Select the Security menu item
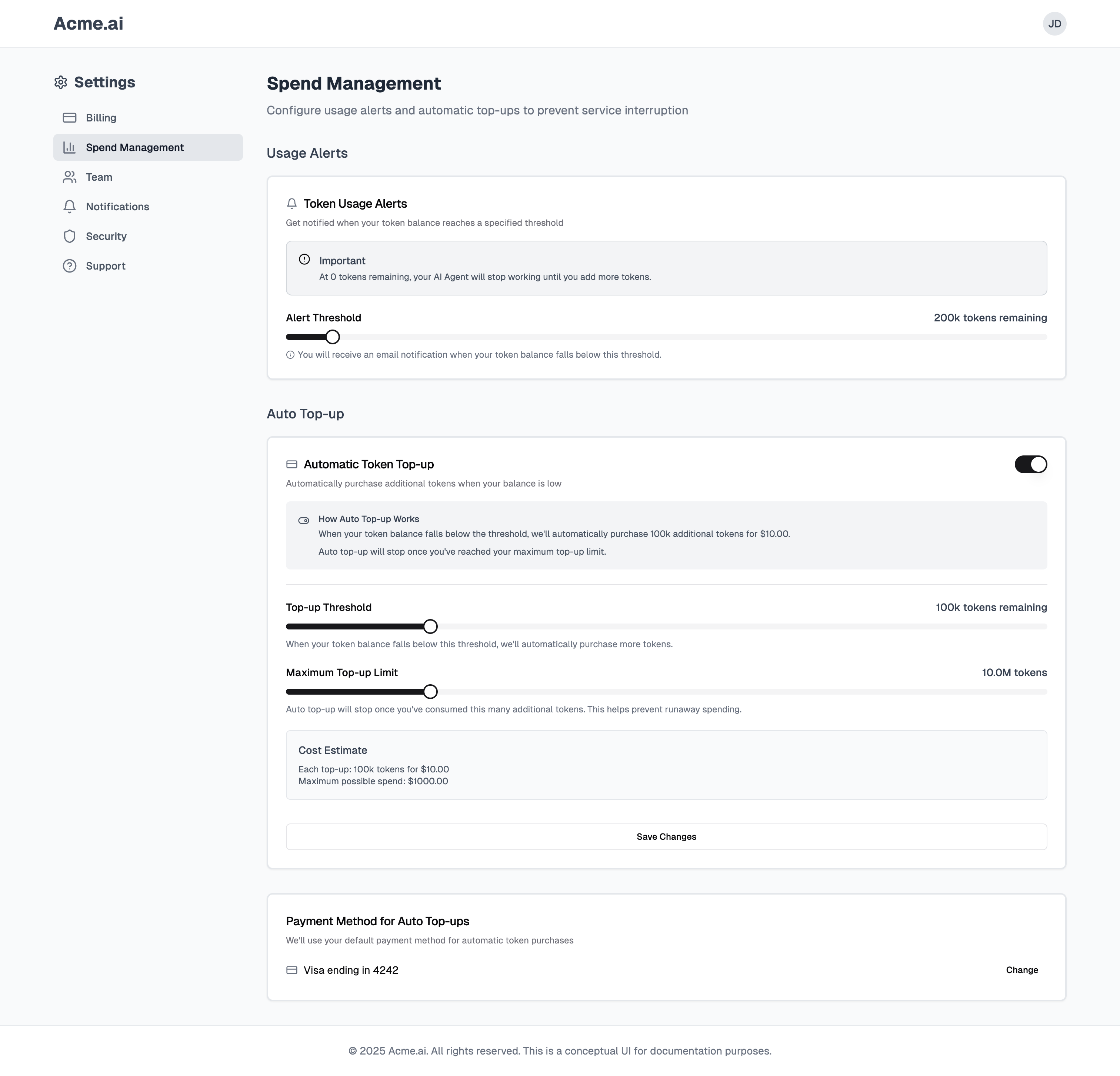Viewport: 1120px width, 1076px height. click(106, 237)
